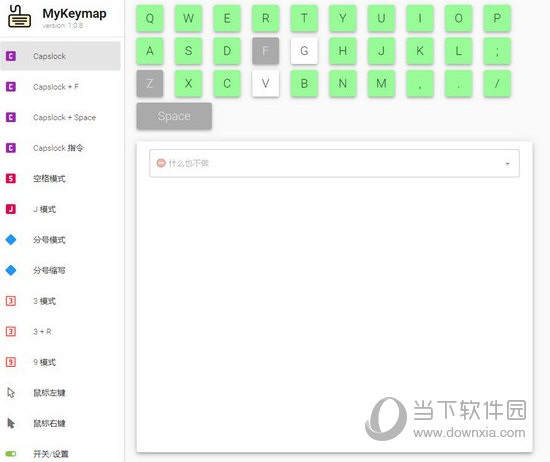Open the Capslock 指令 menu item

click(x=60, y=148)
